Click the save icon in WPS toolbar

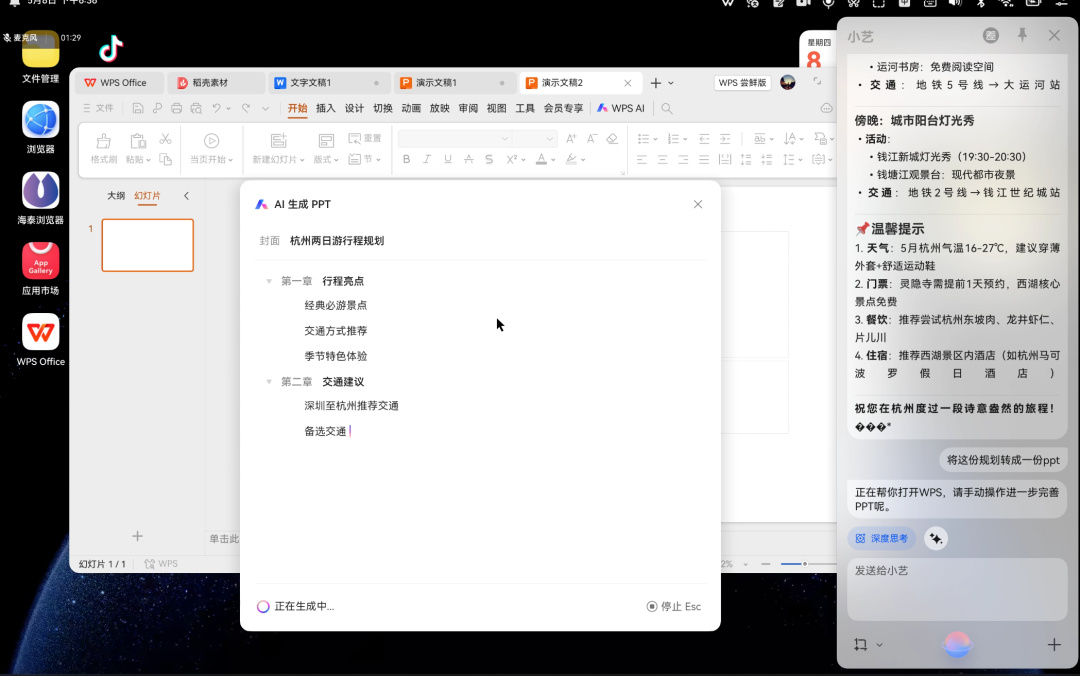138,108
